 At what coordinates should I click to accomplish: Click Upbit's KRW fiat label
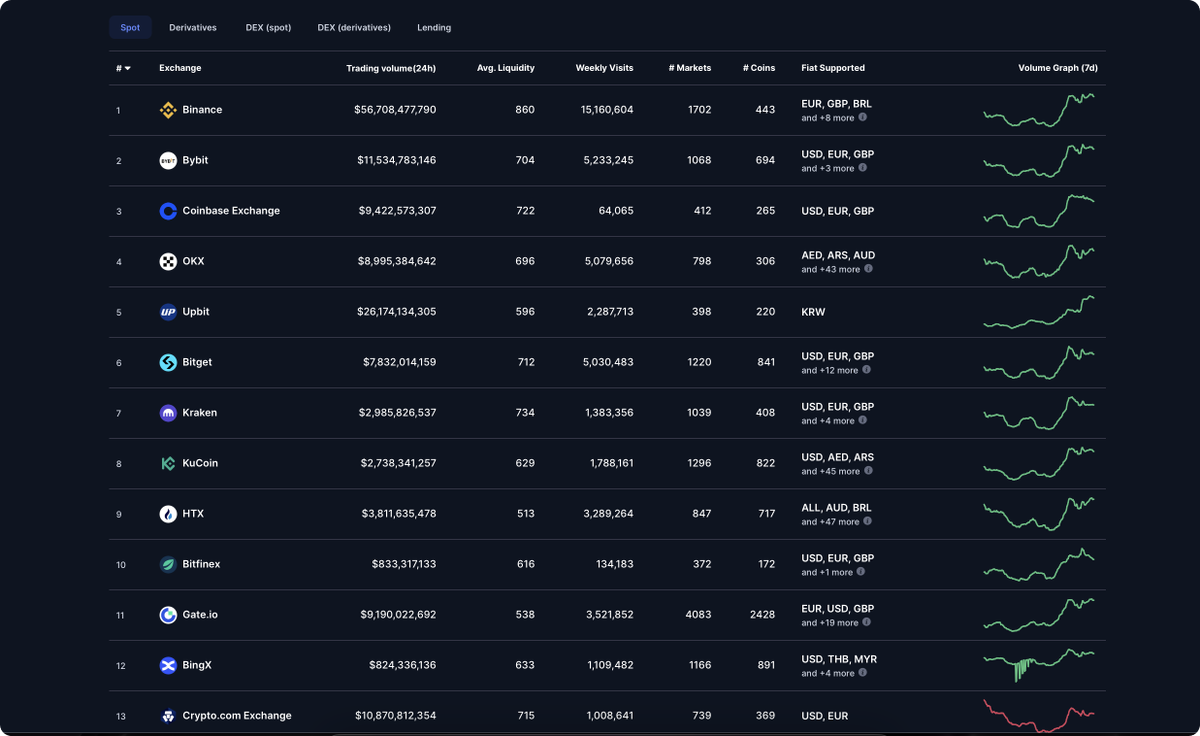click(813, 312)
